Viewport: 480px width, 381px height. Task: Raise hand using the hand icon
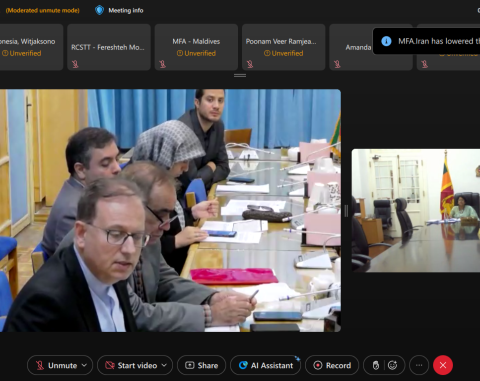click(x=376, y=365)
